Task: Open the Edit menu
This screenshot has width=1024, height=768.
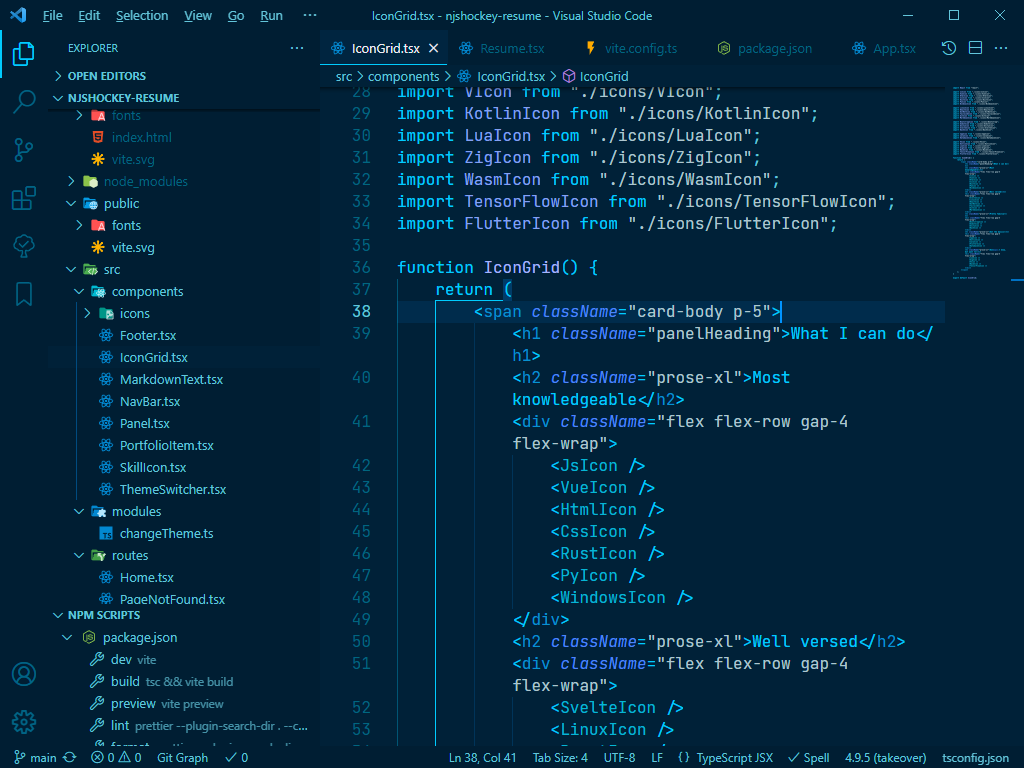Action: [x=89, y=15]
